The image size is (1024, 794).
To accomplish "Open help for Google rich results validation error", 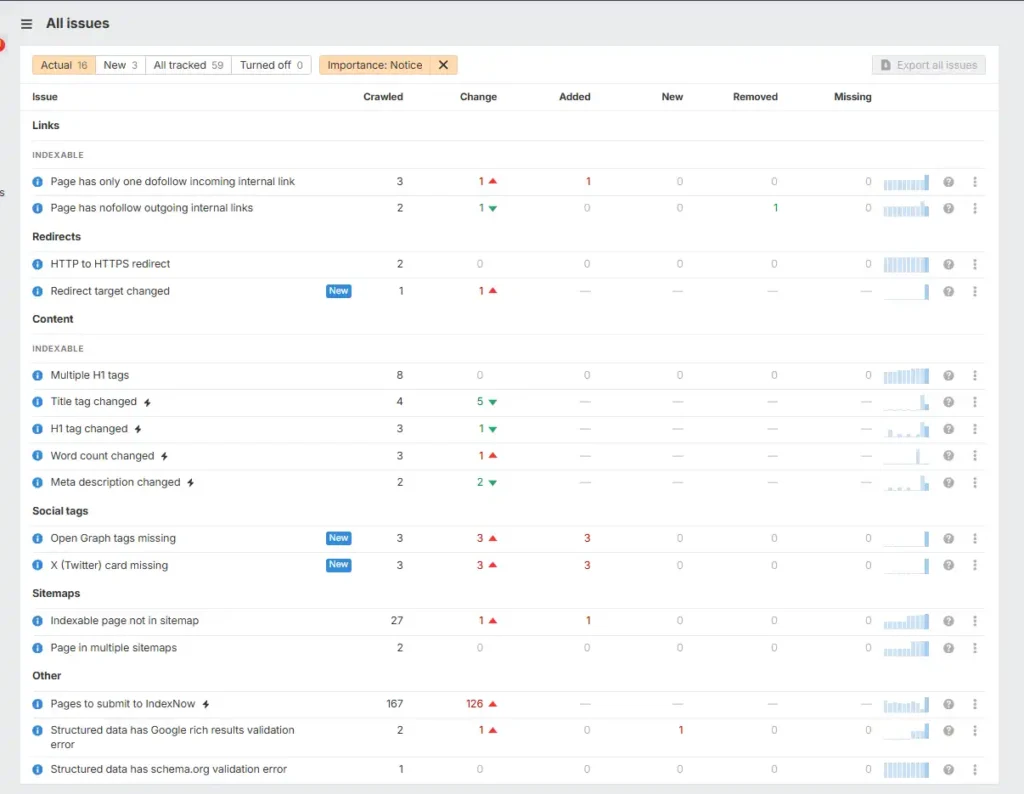I will (948, 731).
